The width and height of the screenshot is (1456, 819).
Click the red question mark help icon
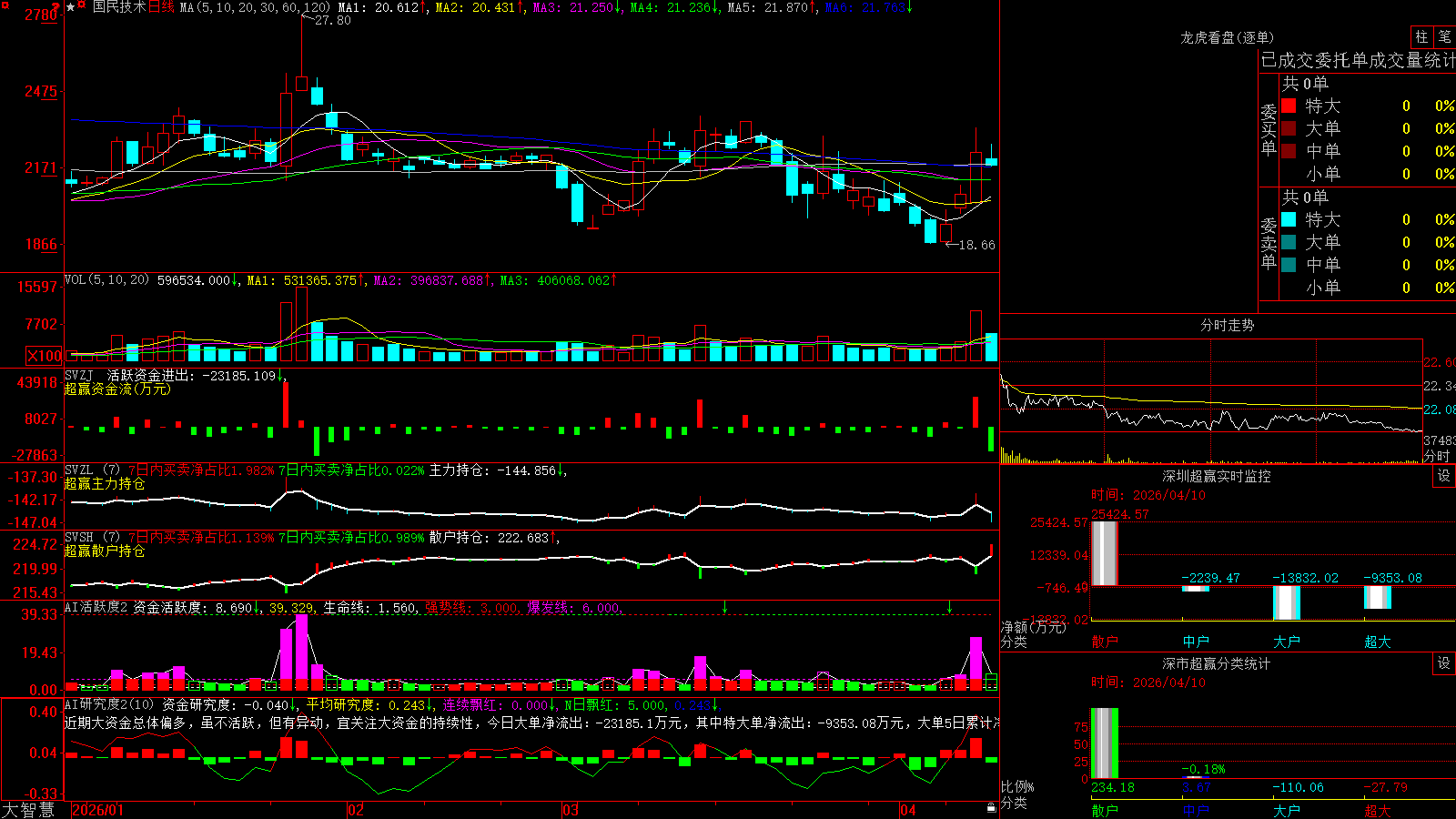[56, 6]
